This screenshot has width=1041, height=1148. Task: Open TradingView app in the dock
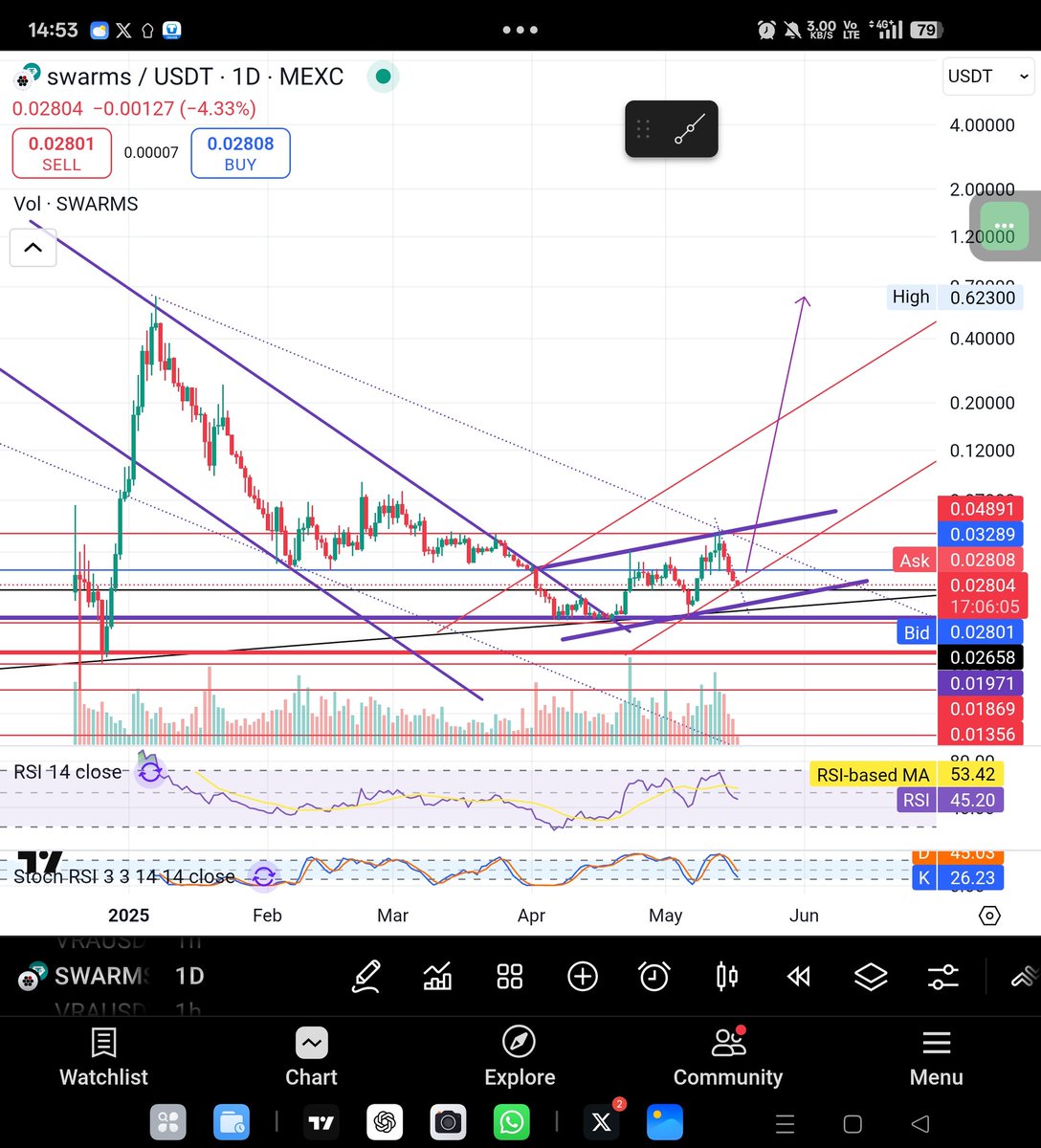(x=321, y=1122)
